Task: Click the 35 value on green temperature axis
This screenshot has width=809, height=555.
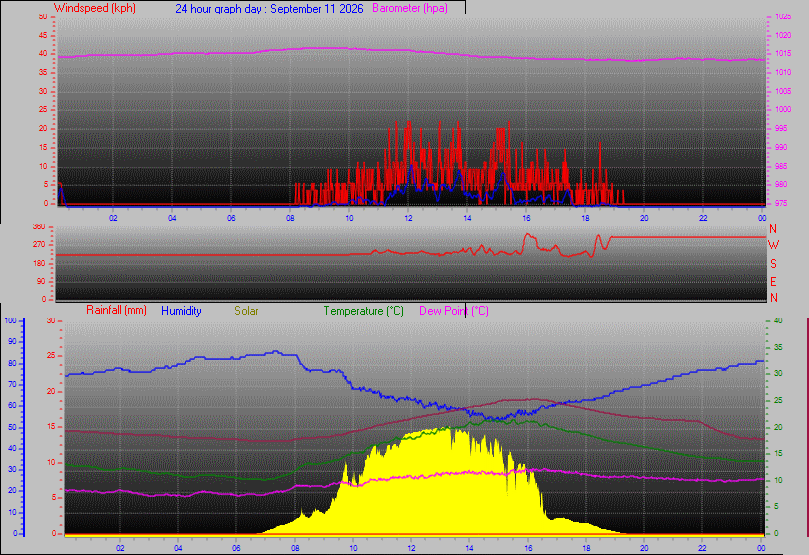Action: [778, 347]
